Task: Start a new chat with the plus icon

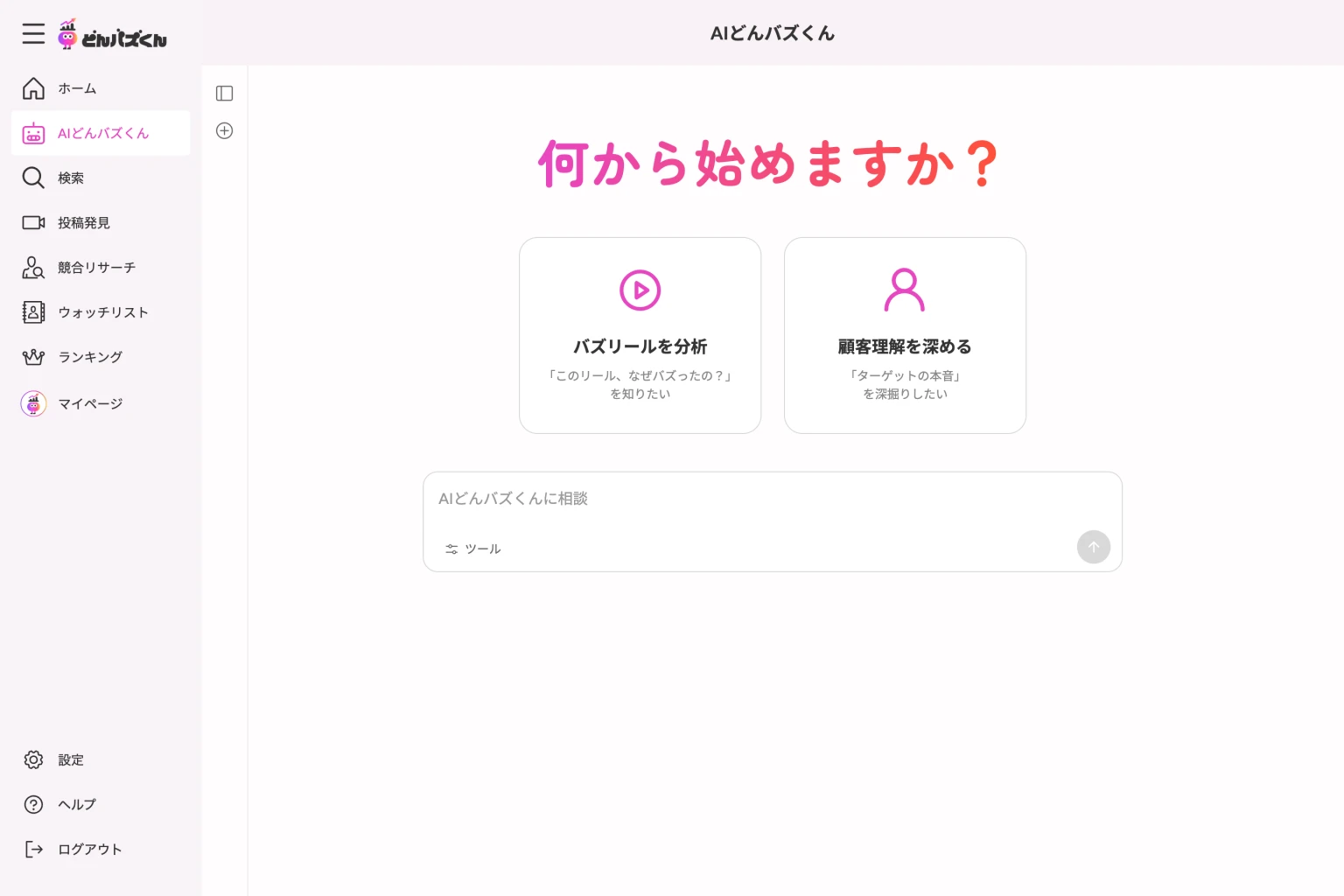Action: click(x=224, y=130)
